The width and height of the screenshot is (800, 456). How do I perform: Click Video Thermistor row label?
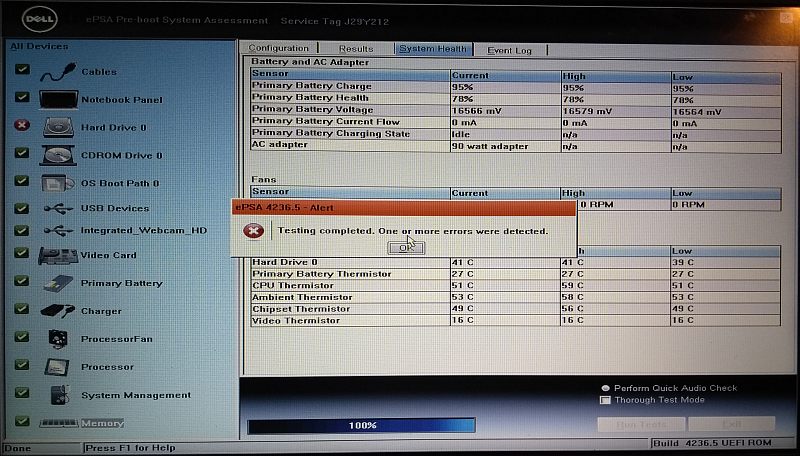pos(296,320)
